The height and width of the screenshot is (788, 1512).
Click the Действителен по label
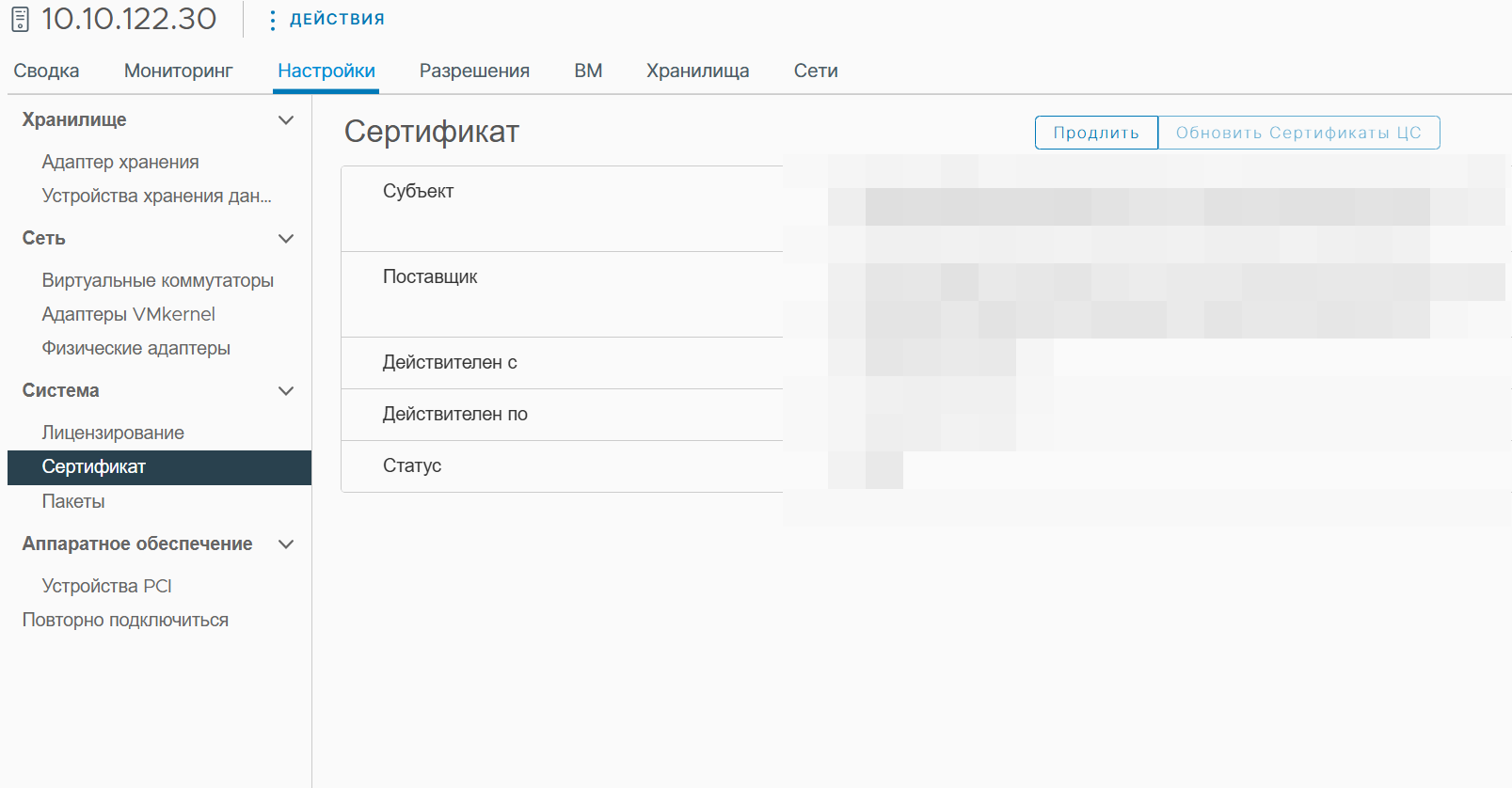[454, 414]
